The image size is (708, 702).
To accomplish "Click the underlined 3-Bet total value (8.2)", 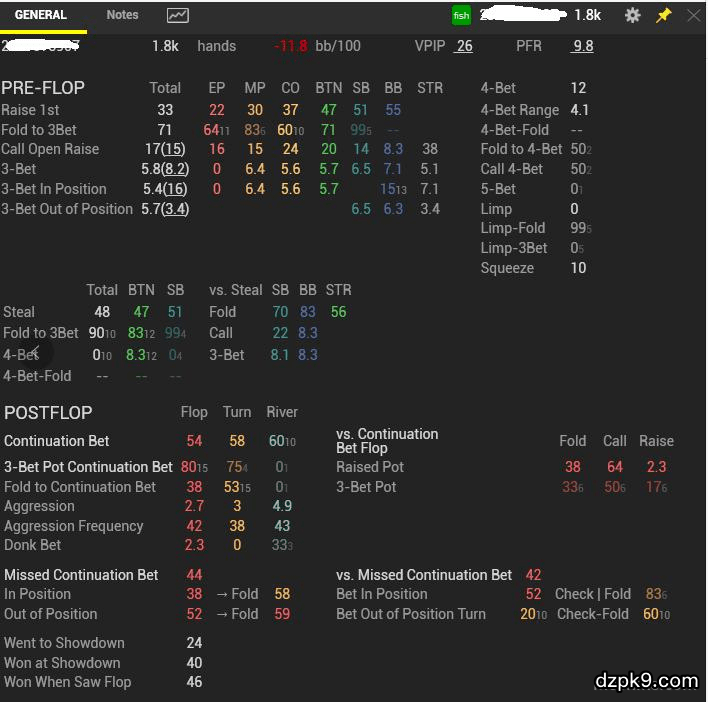I will (x=175, y=169).
